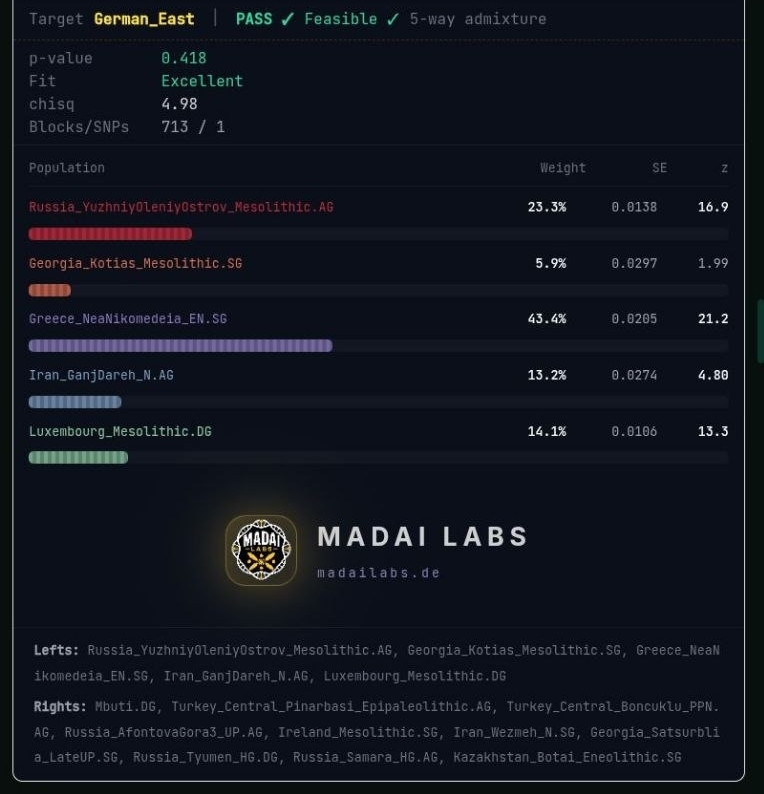This screenshot has width=764, height=794.
Task: Click the green Luxembourg_Mesolithic weight bar
Action: (x=78, y=458)
